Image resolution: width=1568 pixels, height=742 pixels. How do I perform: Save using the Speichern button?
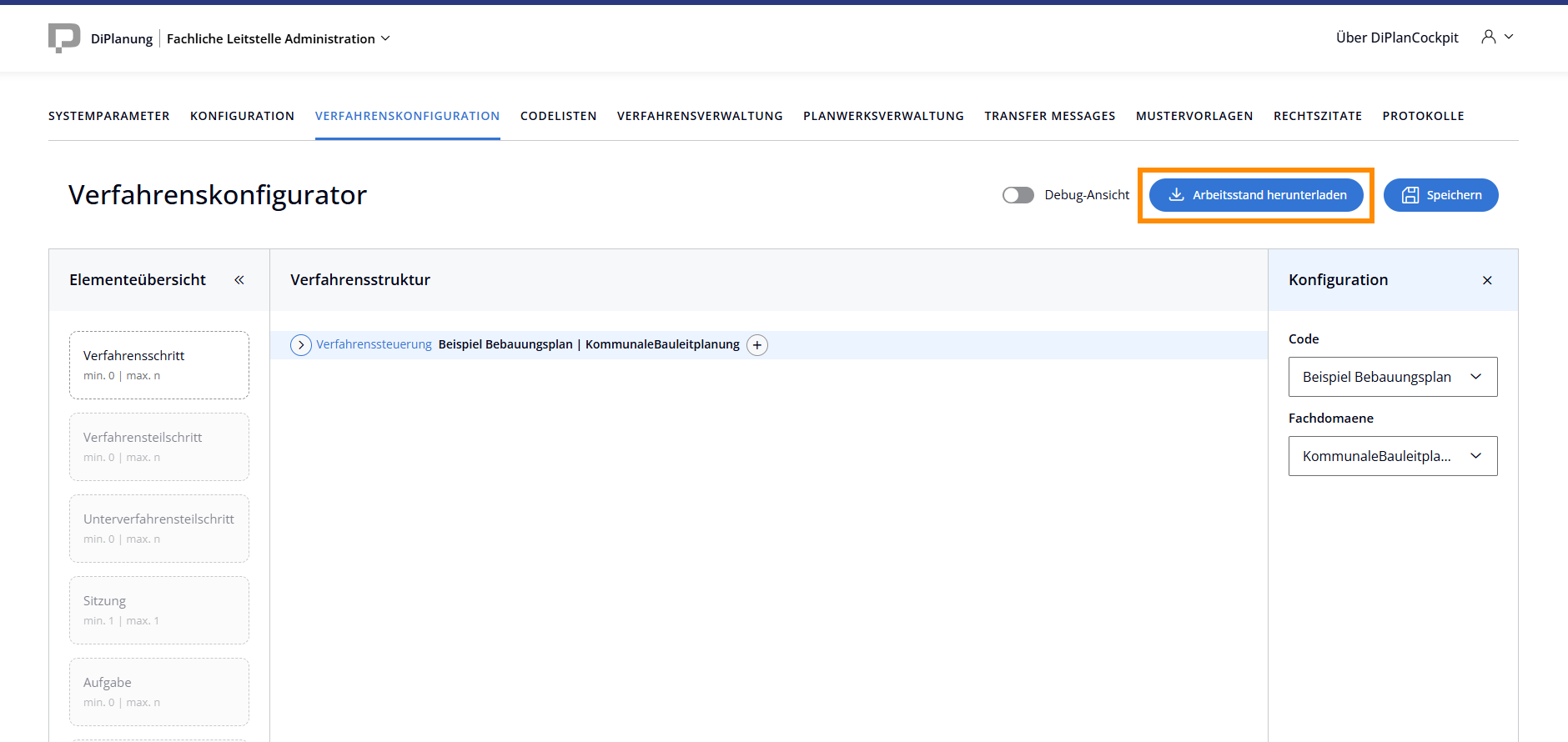tap(1440, 195)
